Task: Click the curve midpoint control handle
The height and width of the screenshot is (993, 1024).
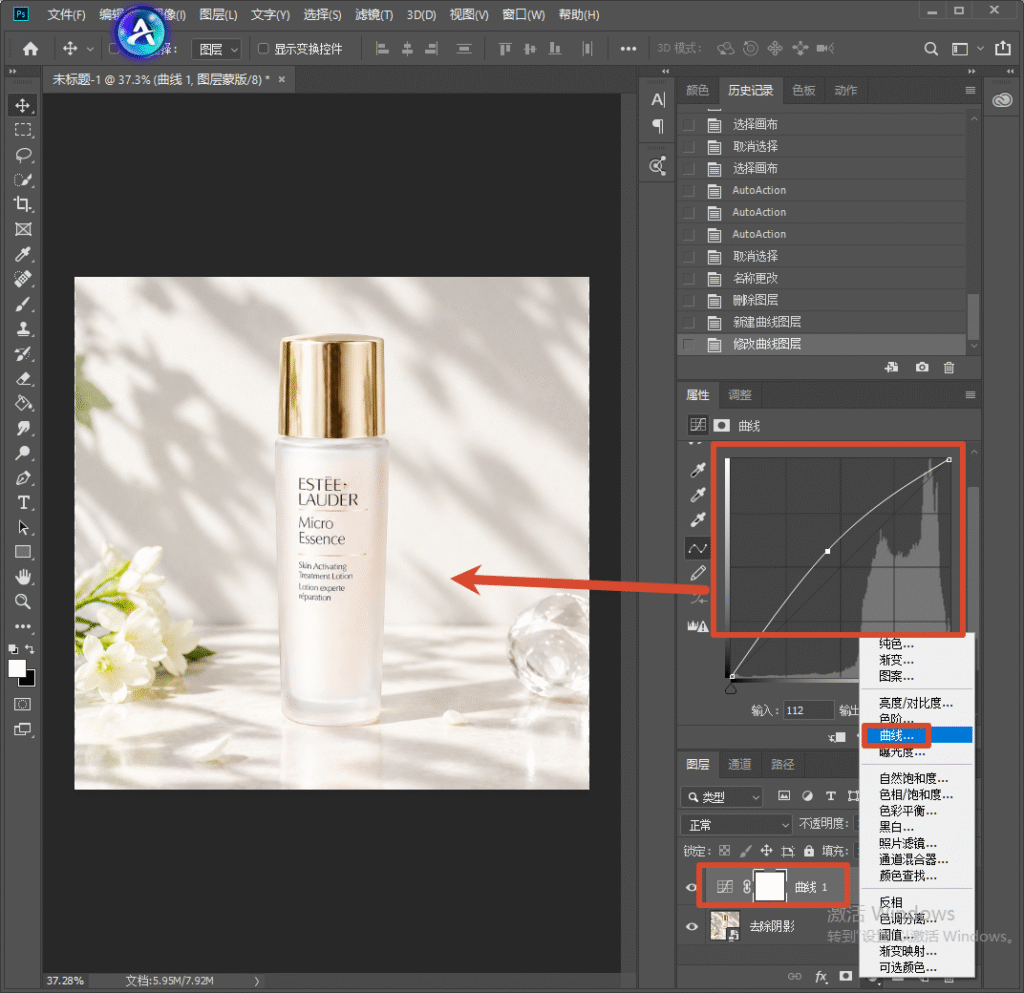Action: pyautogui.click(x=827, y=552)
